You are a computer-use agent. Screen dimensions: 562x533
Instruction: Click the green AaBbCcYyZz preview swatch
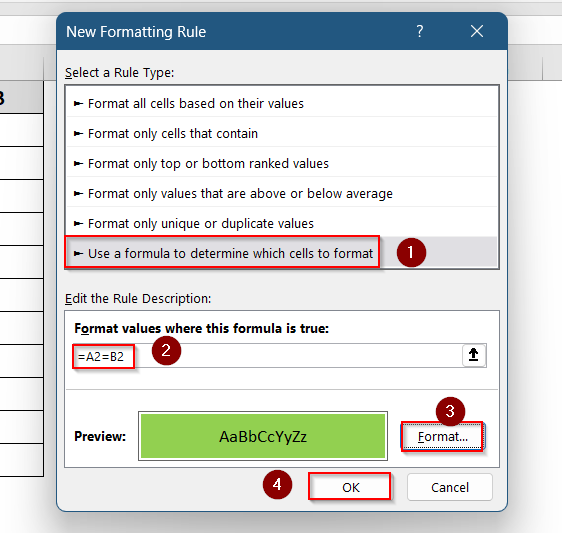point(263,436)
